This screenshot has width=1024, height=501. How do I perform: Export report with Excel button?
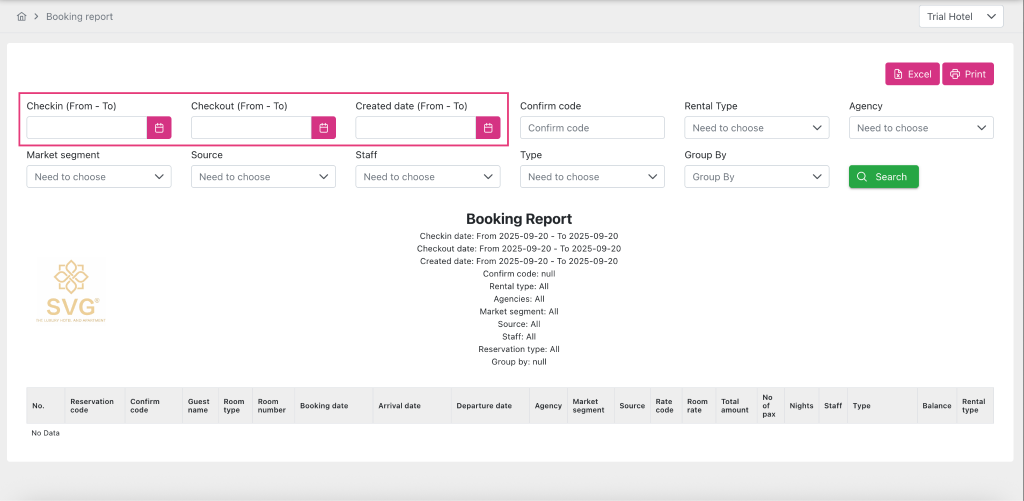[912, 74]
